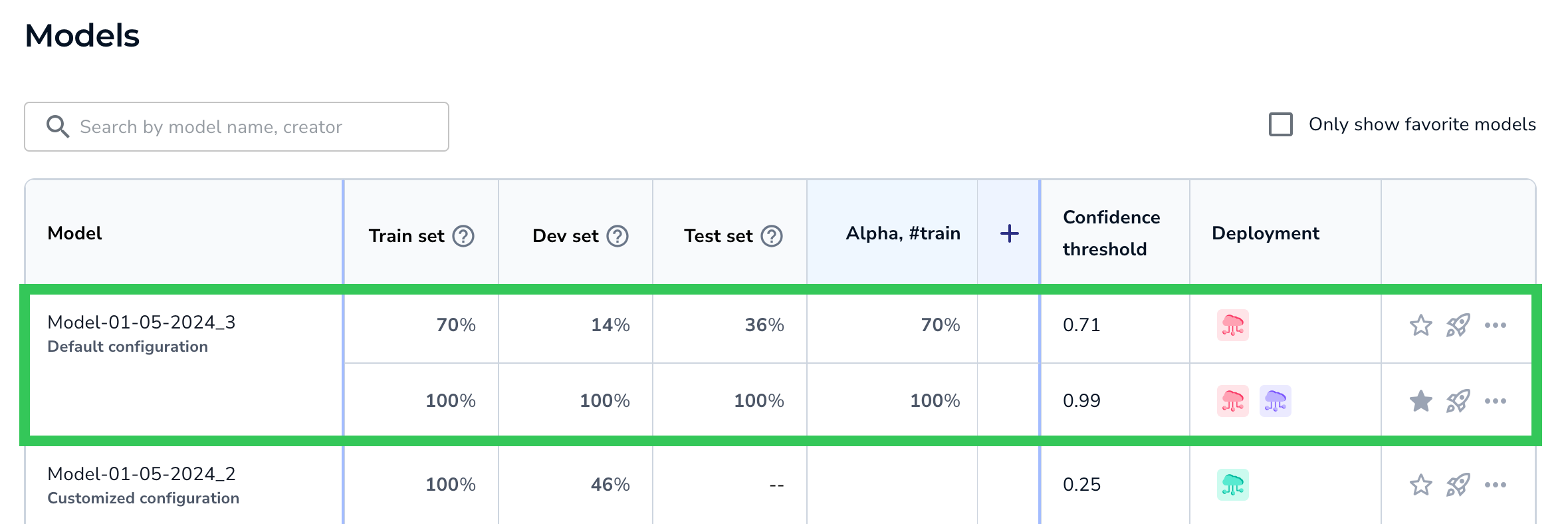Viewport: 1568px width, 524px height.
Task: Click purple cloud deployment icon in 0.99 row
Action: (x=1275, y=401)
